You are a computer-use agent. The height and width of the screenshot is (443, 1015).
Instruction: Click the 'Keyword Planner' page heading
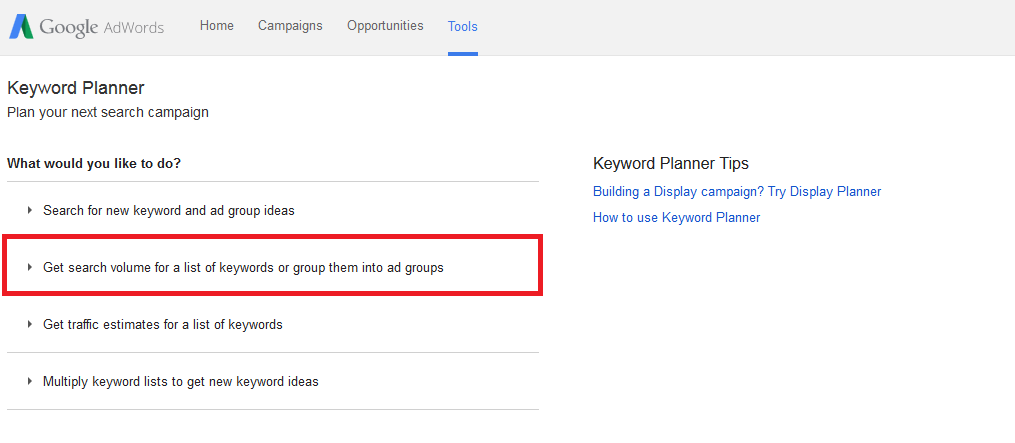(x=76, y=88)
